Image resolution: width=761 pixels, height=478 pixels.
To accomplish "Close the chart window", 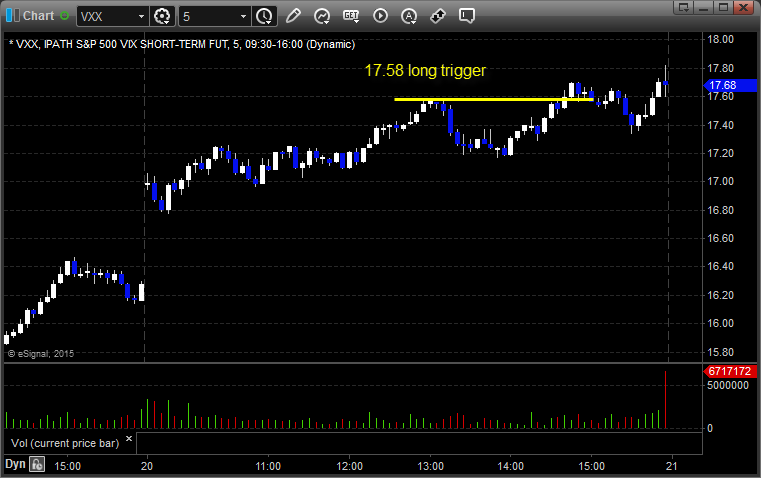I will click(743, 7).
